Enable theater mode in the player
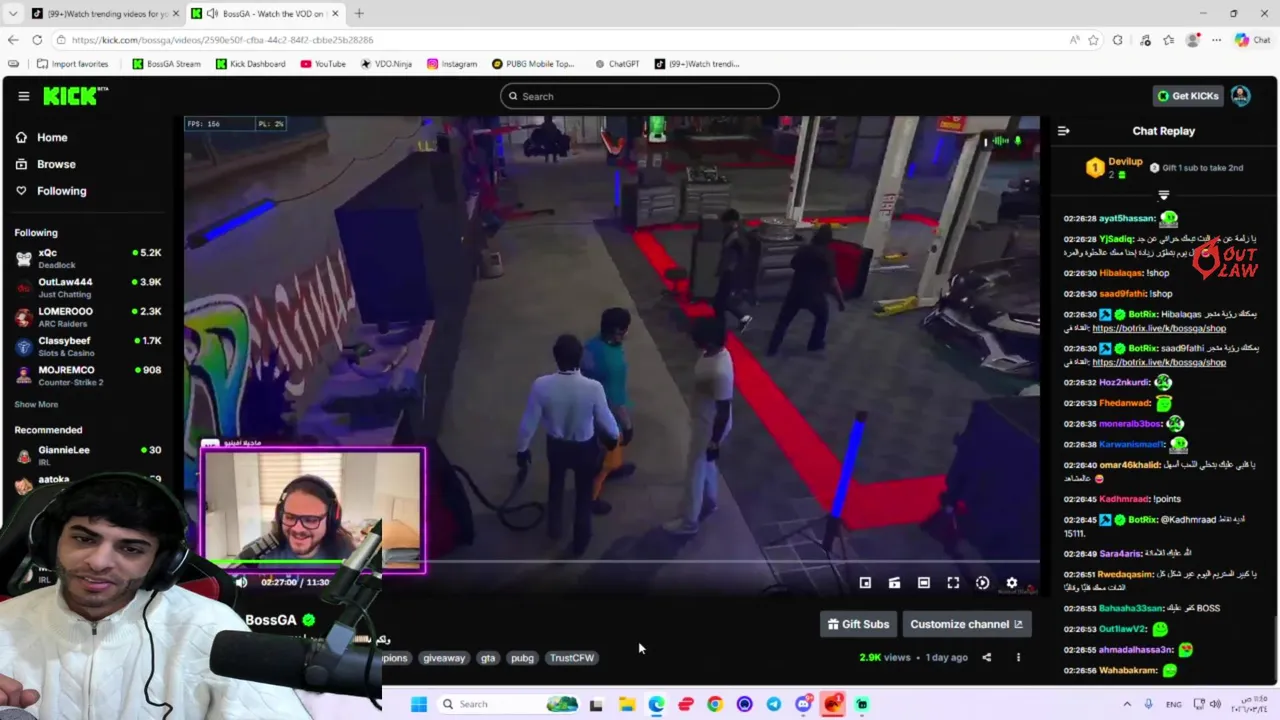This screenshot has height=720, width=1280. click(x=924, y=583)
